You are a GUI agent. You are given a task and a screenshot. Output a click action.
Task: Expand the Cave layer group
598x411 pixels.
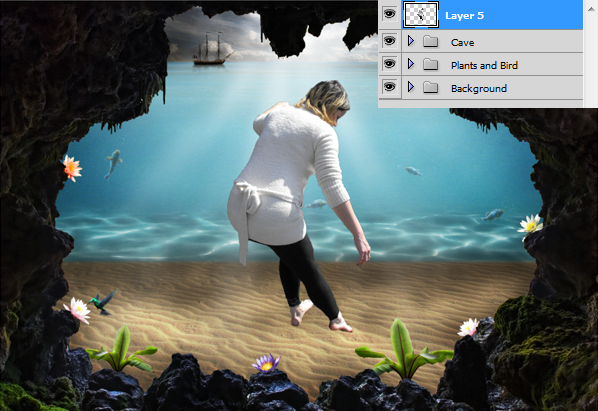tap(411, 41)
